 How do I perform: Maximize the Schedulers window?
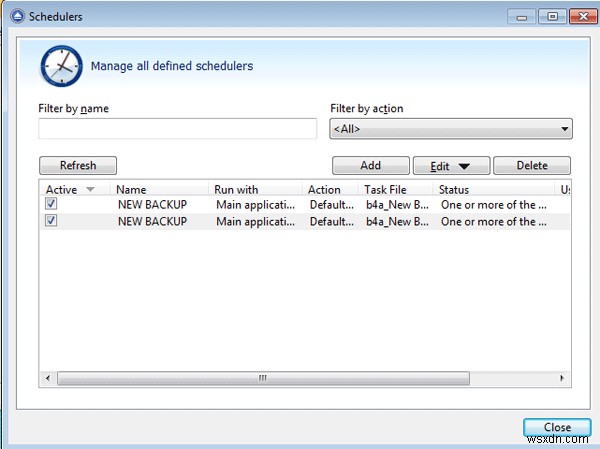point(552,17)
